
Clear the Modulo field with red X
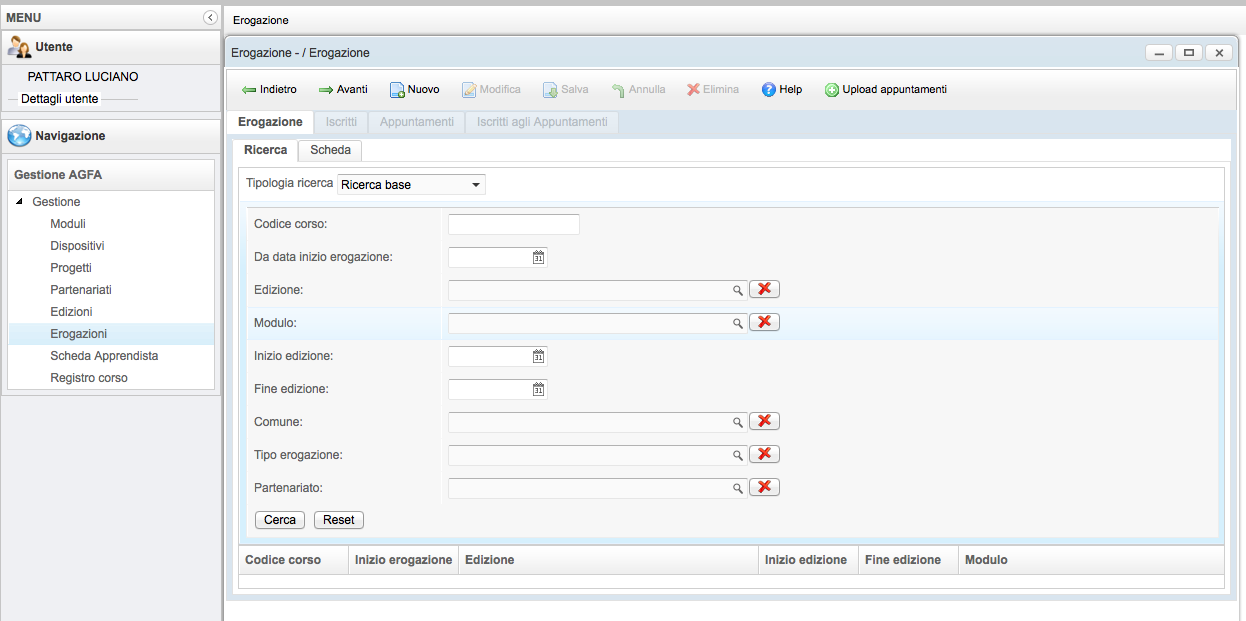click(764, 322)
